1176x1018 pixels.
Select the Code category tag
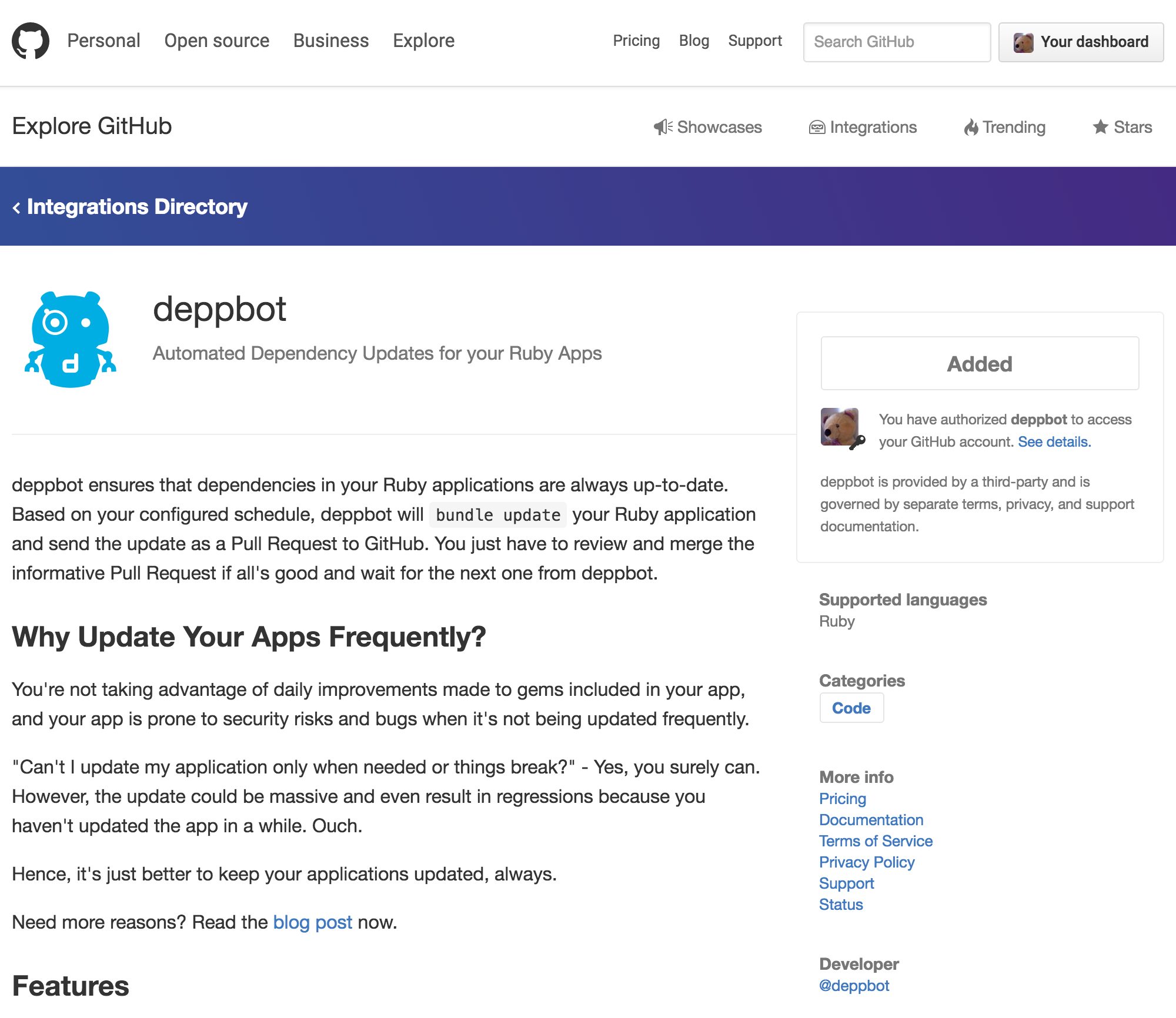851,708
